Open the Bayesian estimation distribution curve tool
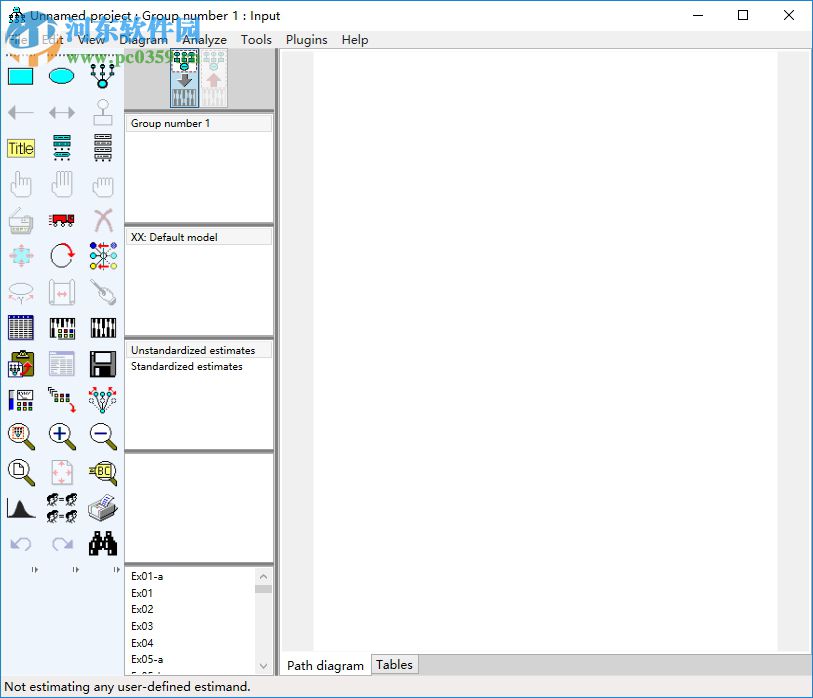This screenshot has height=698, width=813. 21,508
